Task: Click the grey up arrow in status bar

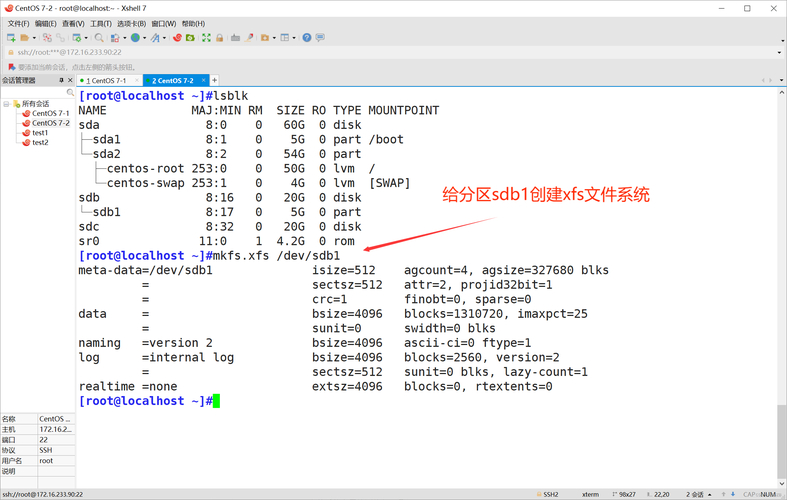Action: click(723, 495)
